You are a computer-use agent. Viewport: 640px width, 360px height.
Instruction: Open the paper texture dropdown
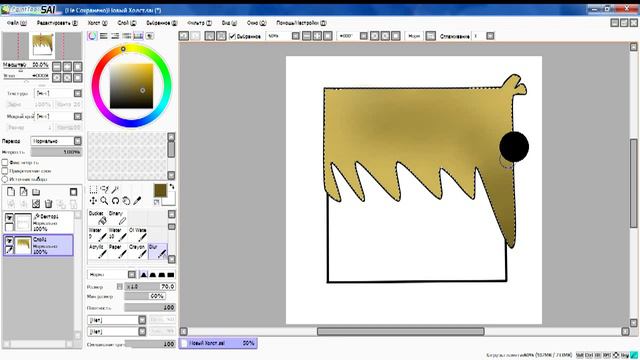tap(78, 93)
